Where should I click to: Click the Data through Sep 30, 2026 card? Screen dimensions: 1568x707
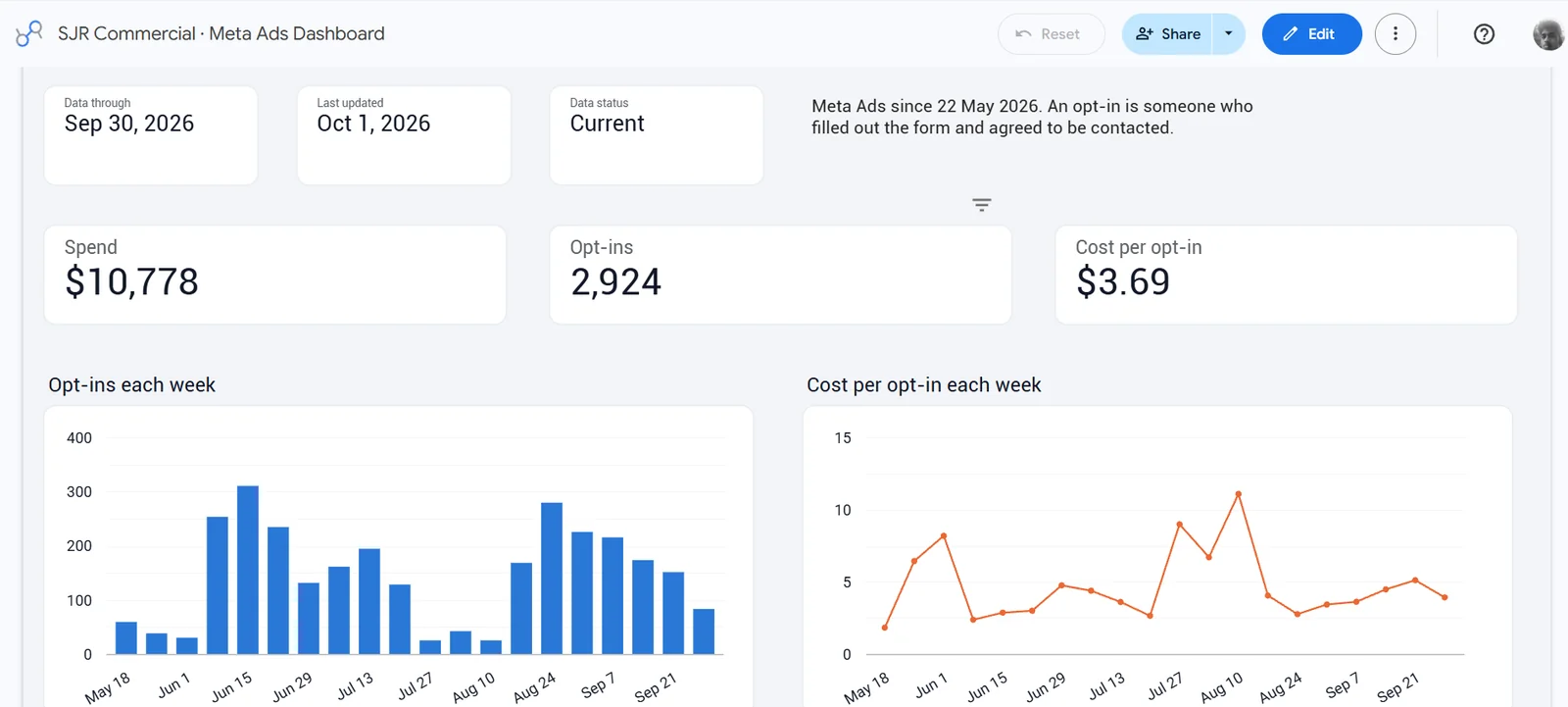pos(151,135)
